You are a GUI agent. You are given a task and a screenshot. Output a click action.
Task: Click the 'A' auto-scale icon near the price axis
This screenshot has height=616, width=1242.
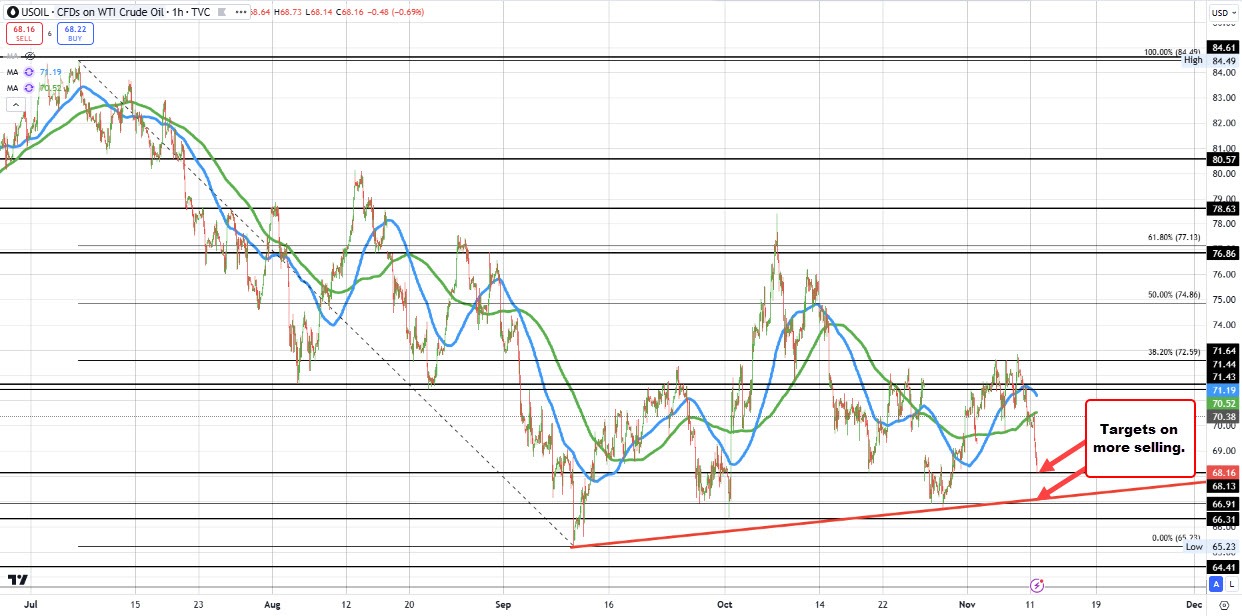point(1216,585)
